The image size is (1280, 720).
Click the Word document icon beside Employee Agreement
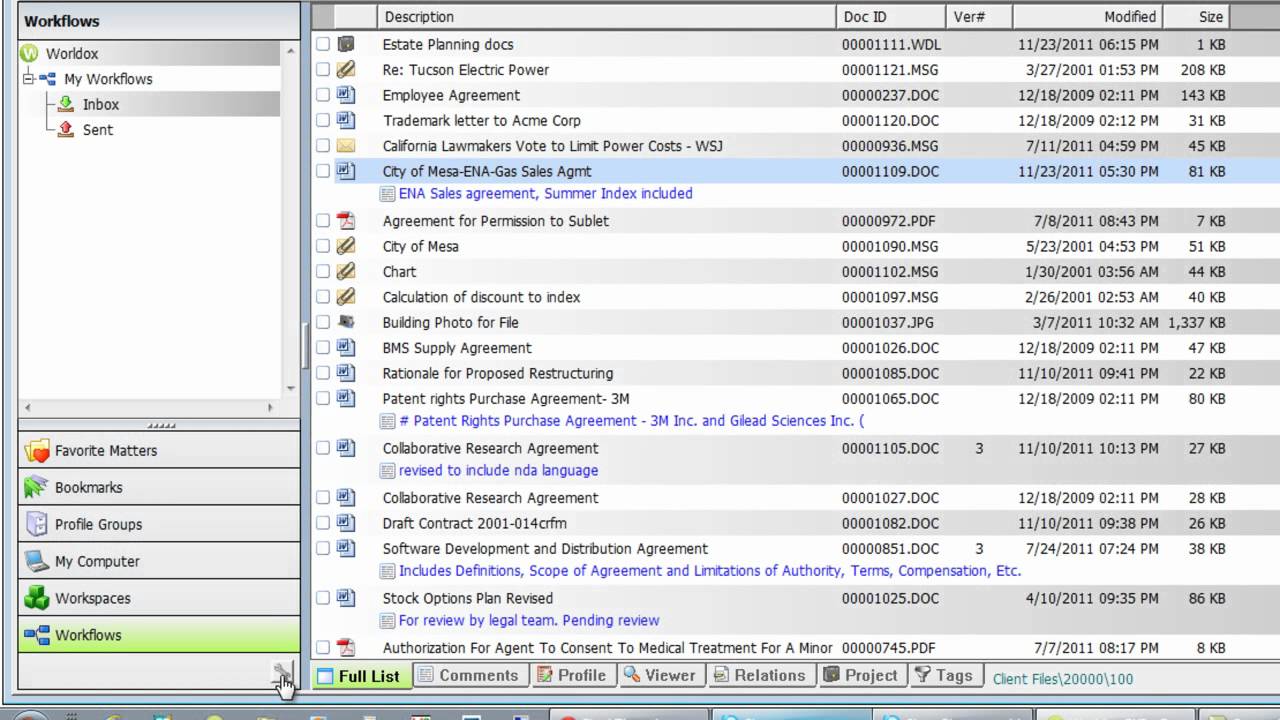tap(346, 95)
